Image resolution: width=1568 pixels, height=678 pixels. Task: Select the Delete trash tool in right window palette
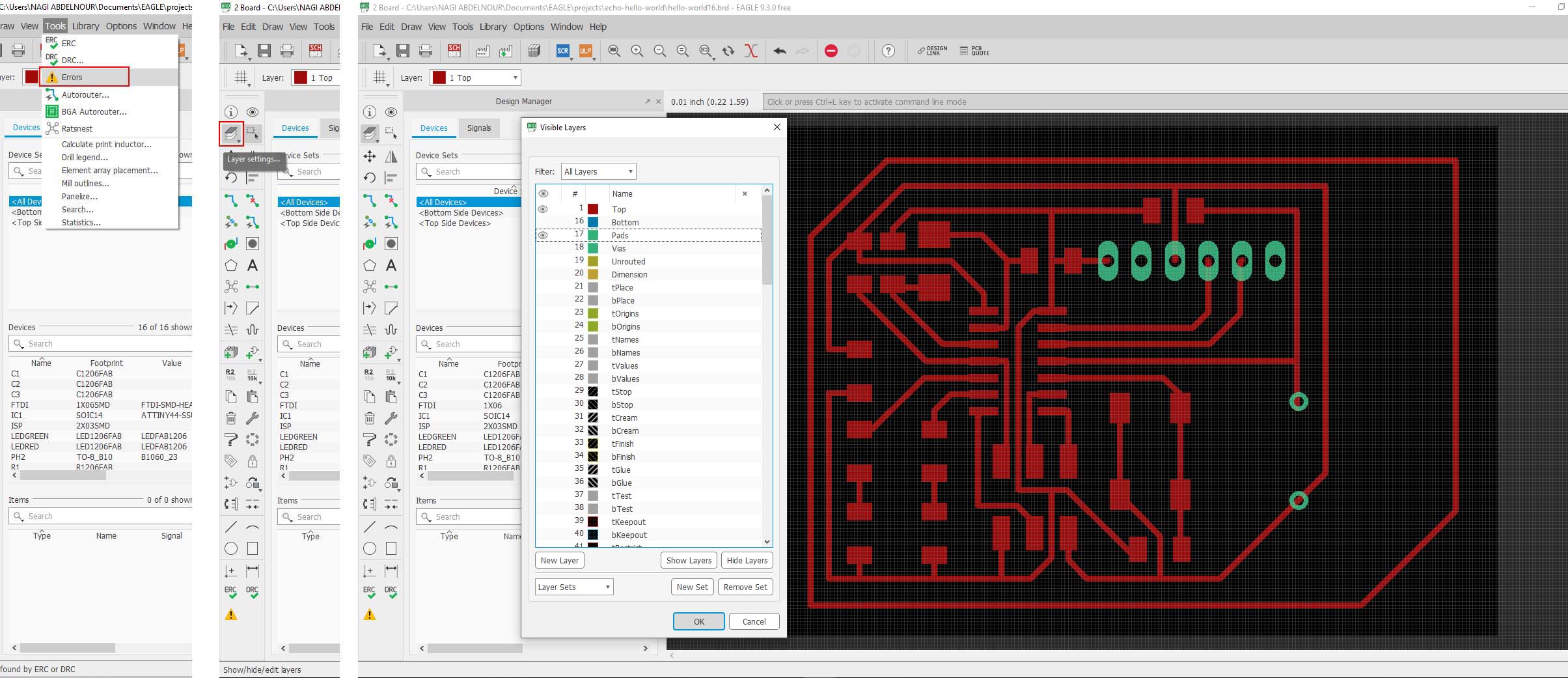370,417
